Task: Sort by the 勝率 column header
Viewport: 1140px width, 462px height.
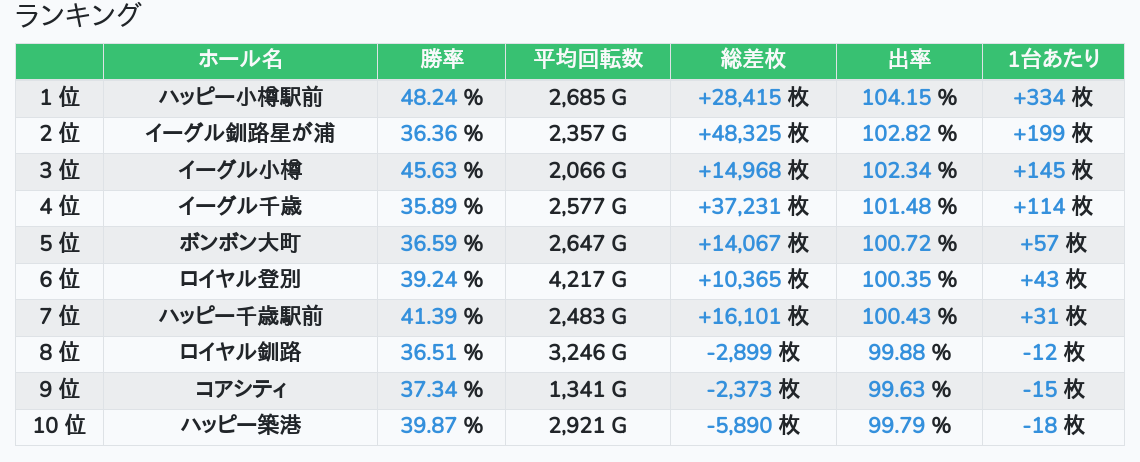Action: tap(441, 60)
